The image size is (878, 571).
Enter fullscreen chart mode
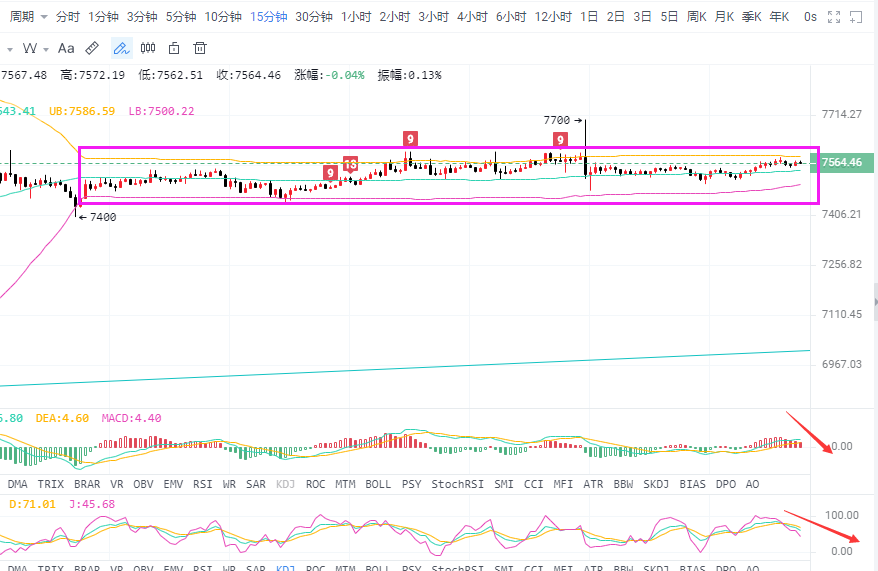[834, 17]
